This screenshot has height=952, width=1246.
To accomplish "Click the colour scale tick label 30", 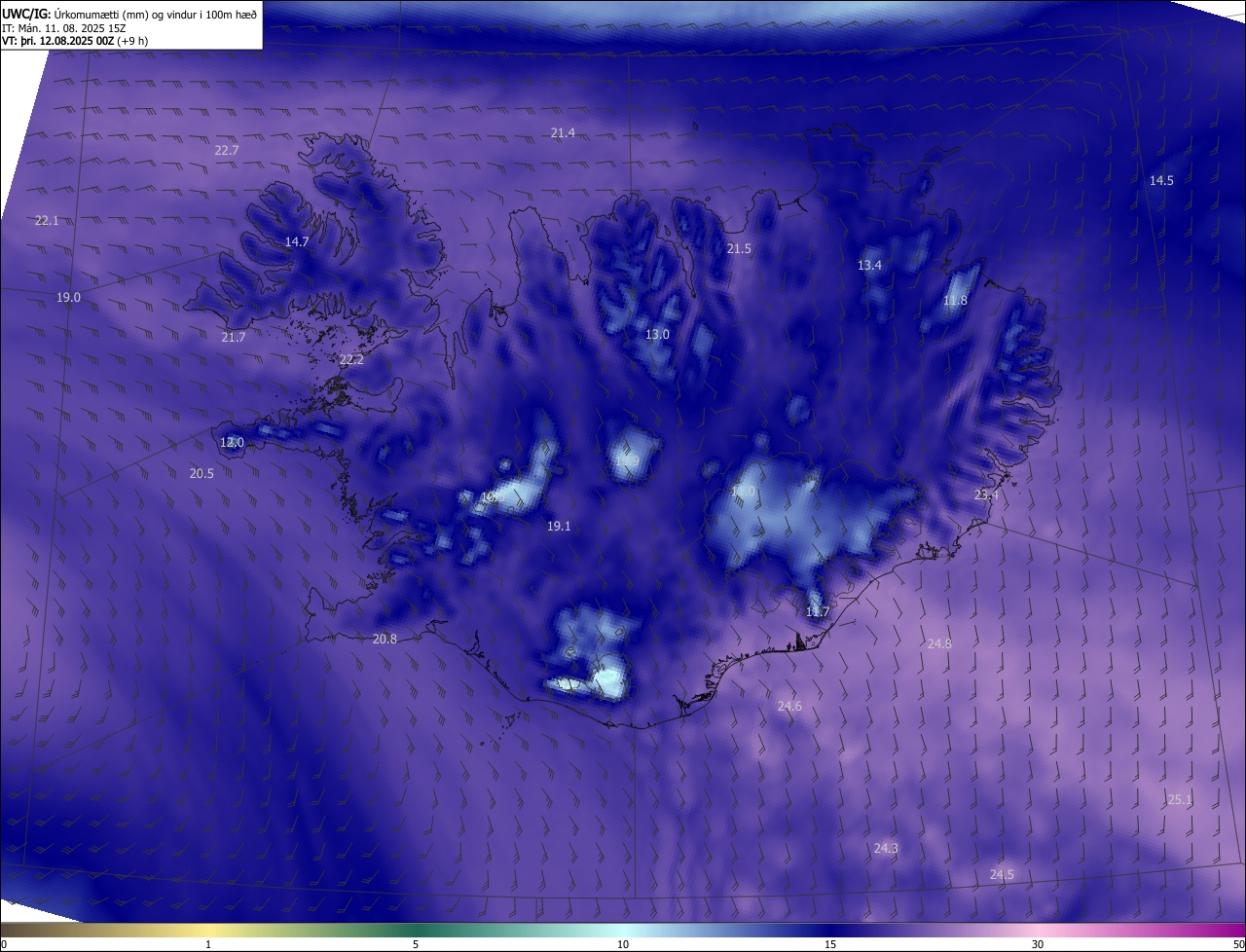I will (1038, 944).
